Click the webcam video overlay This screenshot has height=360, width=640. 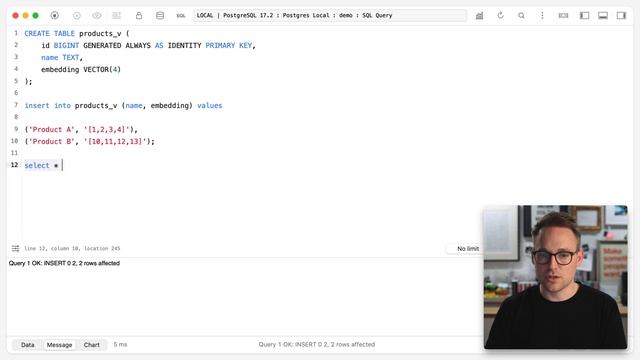coord(556,277)
